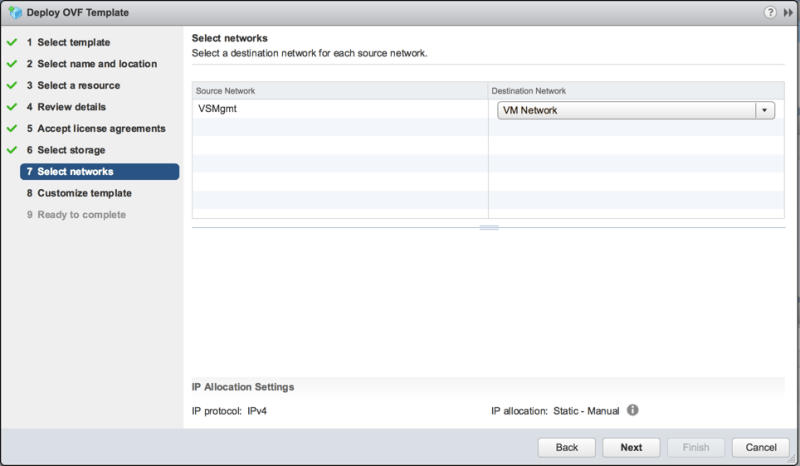The image size is (800, 466).
Task: Click the help question mark icon
Action: point(769,12)
